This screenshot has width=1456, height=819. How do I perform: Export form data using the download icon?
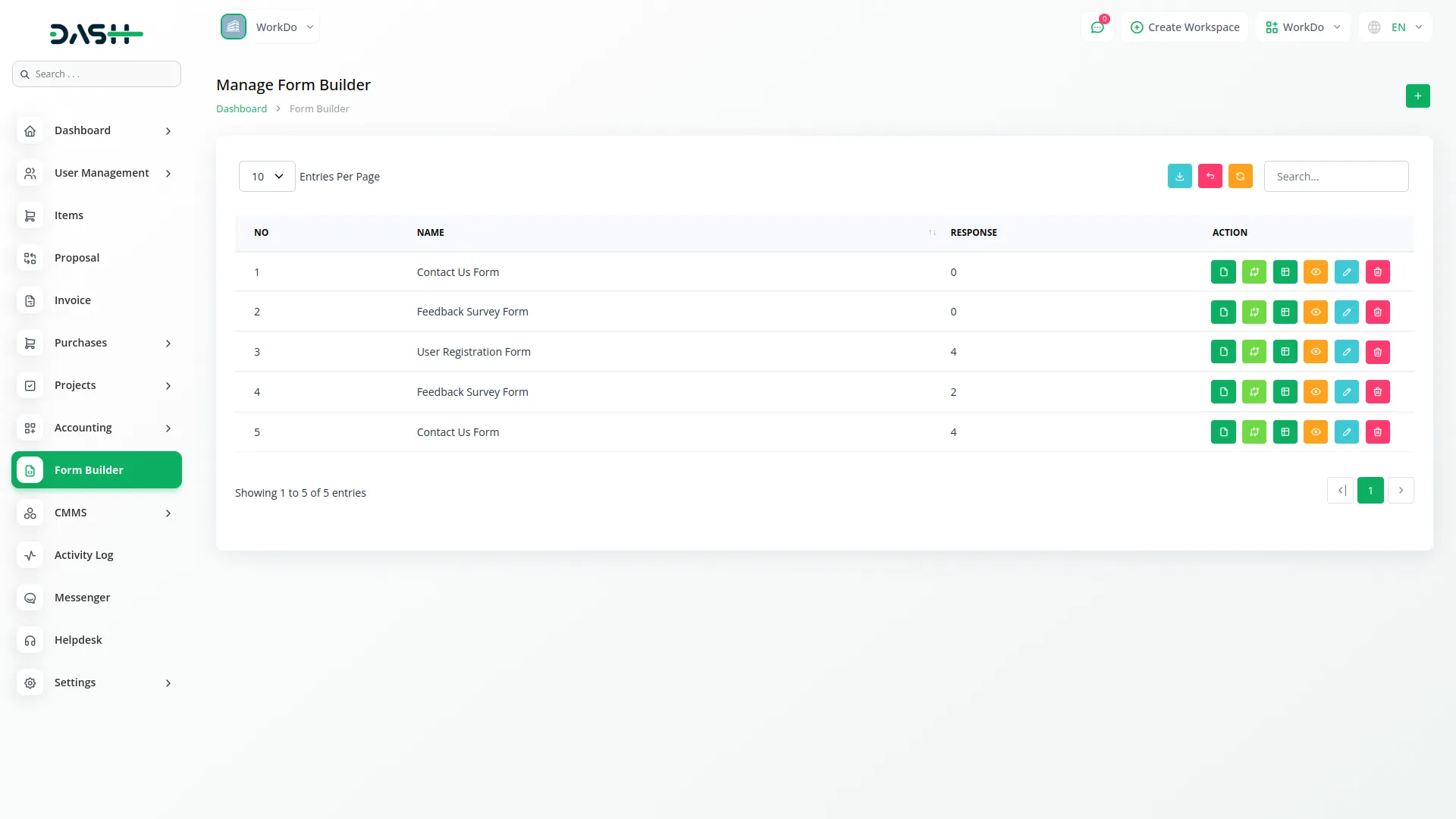1179,176
